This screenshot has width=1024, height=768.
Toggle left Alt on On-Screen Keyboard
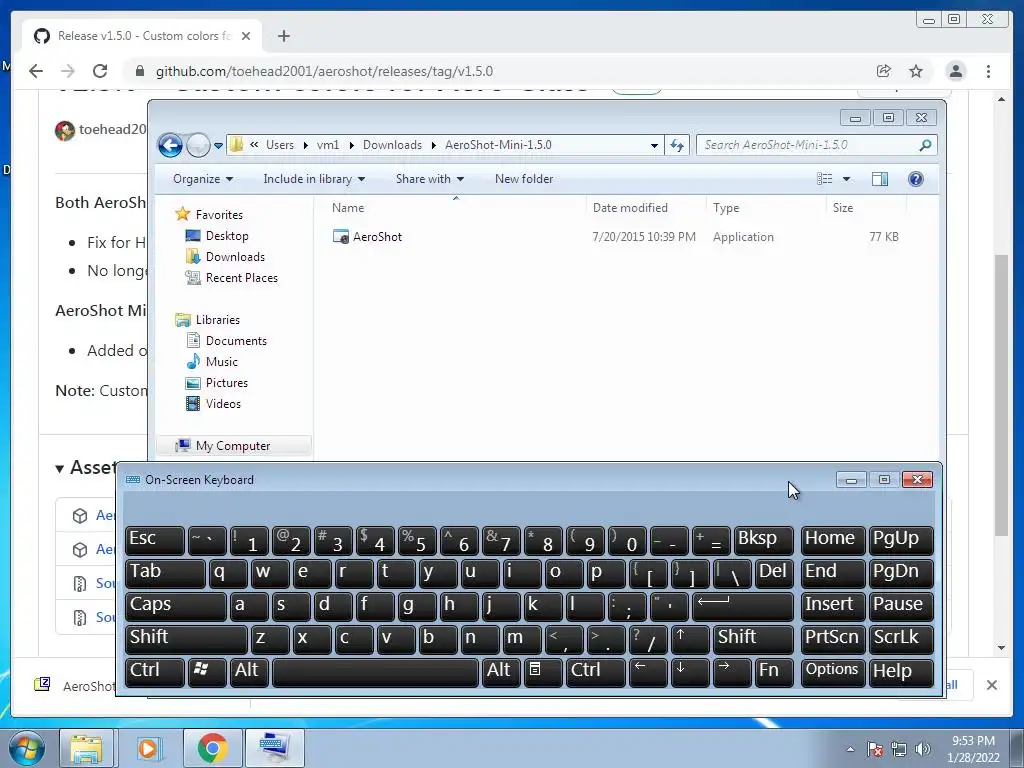(x=248, y=672)
